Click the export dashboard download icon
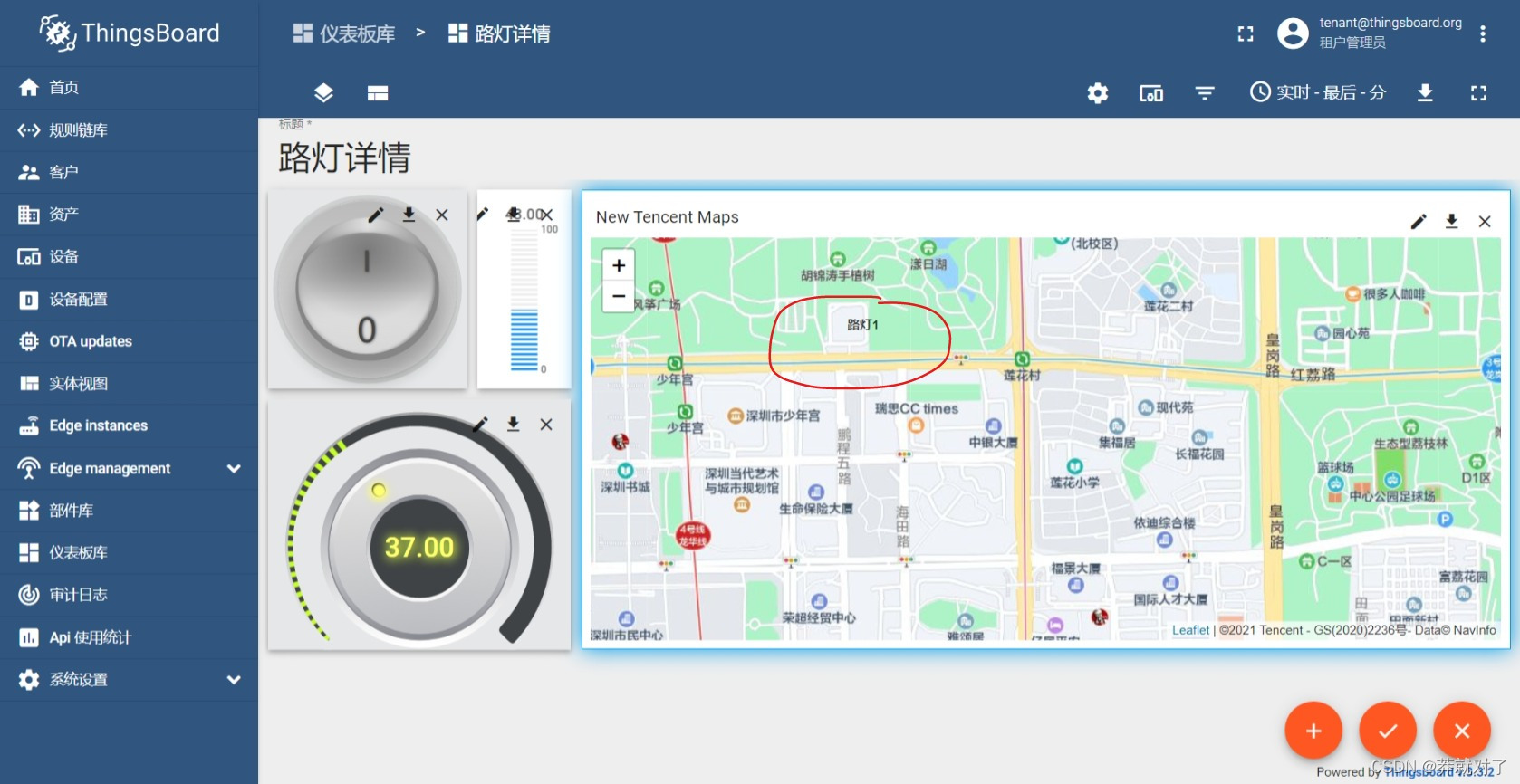This screenshot has height=784, width=1520. point(1425,93)
